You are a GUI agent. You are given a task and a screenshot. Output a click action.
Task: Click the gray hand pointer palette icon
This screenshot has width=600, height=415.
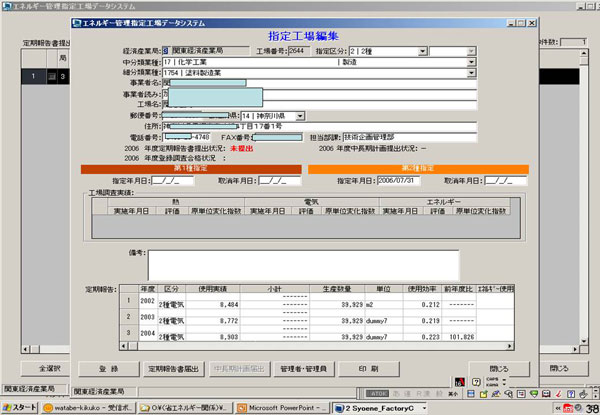coord(583,394)
